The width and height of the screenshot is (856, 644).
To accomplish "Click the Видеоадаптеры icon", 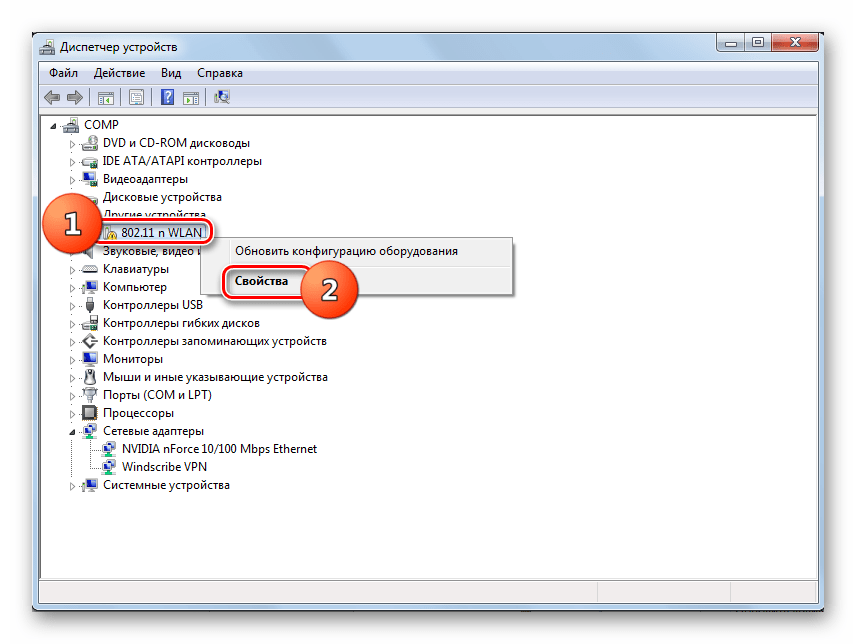I will 90,179.
